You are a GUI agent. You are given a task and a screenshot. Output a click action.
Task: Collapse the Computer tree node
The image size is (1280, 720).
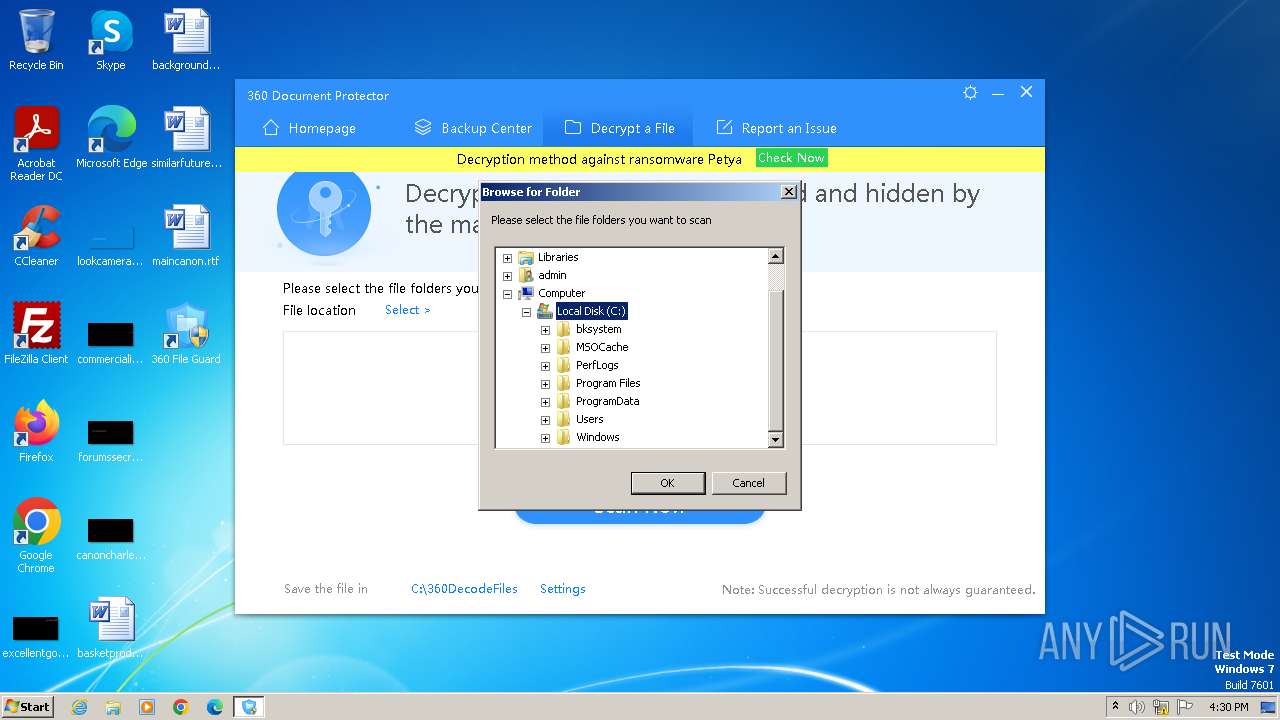(x=507, y=294)
